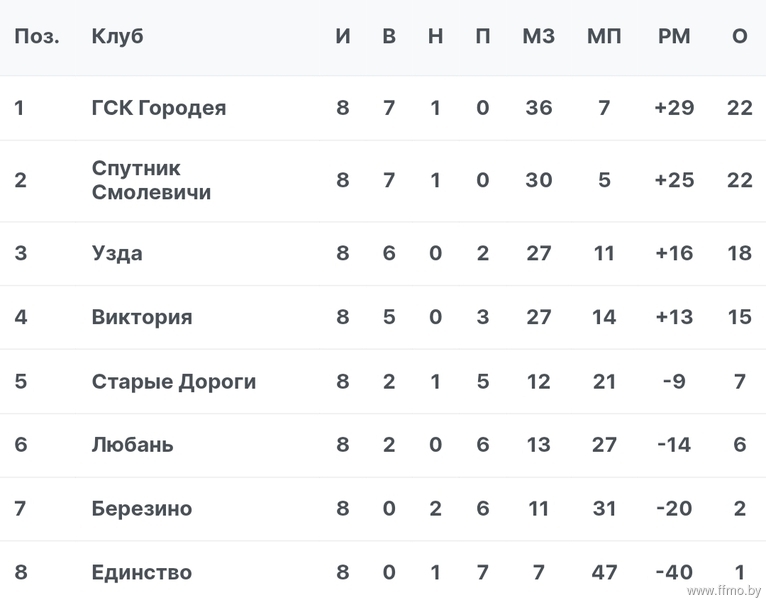This screenshot has width=766, height=600.
Task: Click the Клуб column header
Action: pyautogui.click(x=117, y=36)
